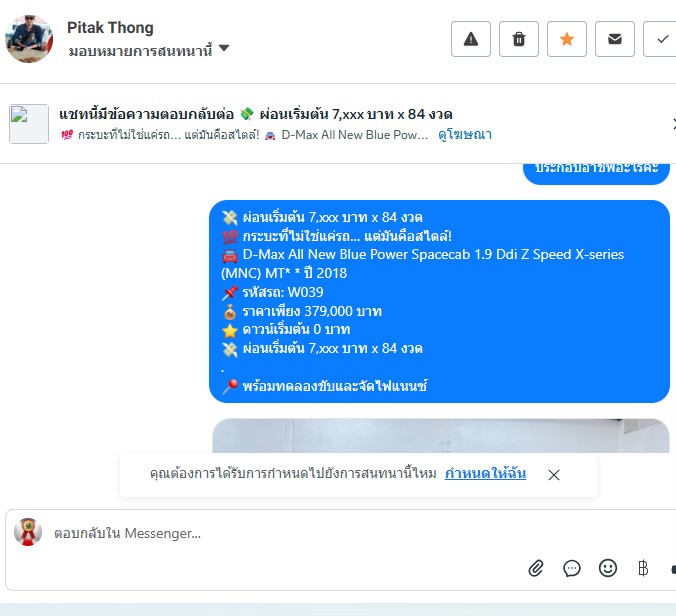Image resolution: width=676 pixels, height=616 pixels.
Task: Click the page avatar beside reply box
Action: point(28,532)
